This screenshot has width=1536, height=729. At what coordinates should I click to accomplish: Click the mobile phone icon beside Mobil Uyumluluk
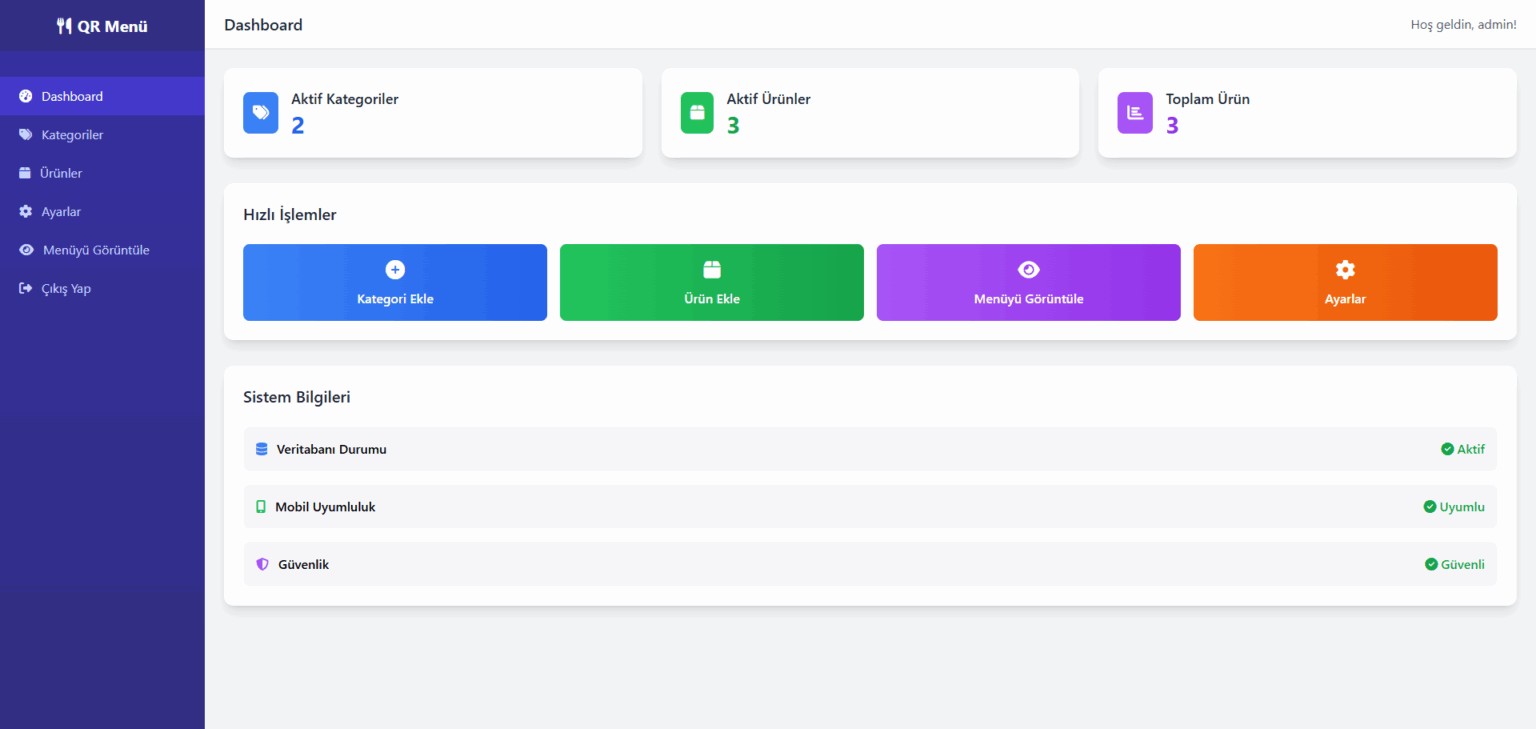coord(261,507)
